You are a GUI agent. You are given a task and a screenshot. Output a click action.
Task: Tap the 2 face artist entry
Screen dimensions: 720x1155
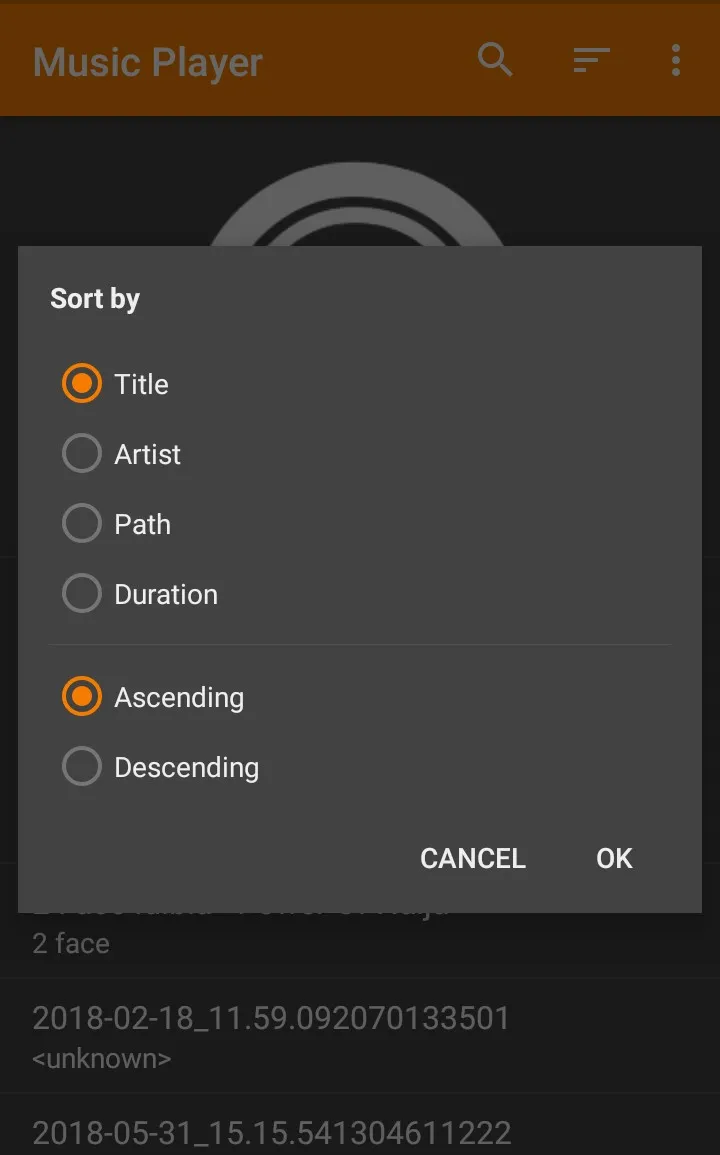click(x=71, y=944)
